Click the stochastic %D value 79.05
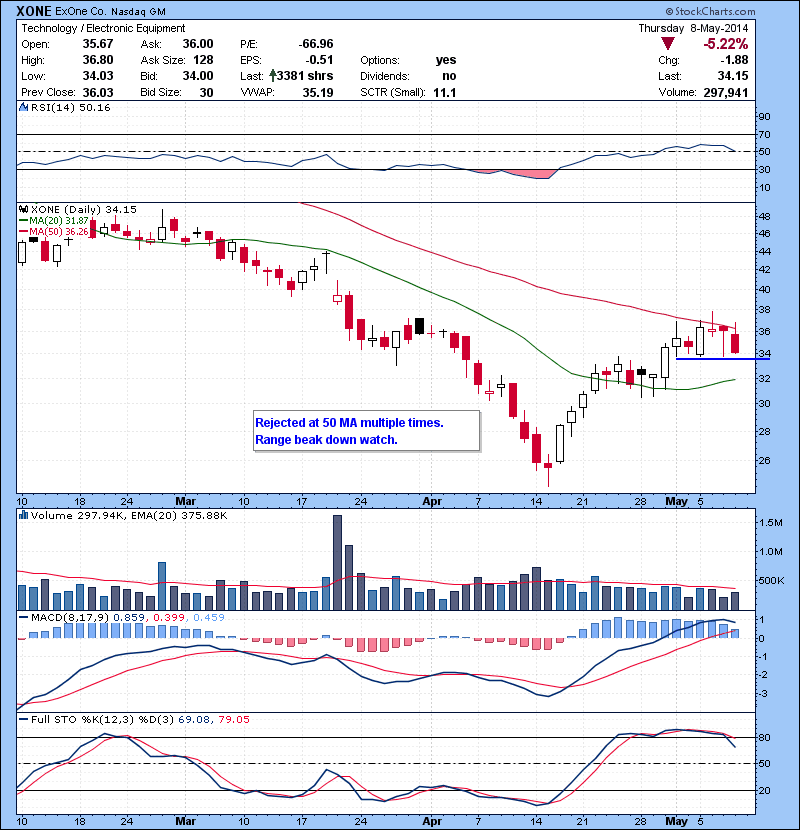The image size is (800, 830). coord(236,719)
